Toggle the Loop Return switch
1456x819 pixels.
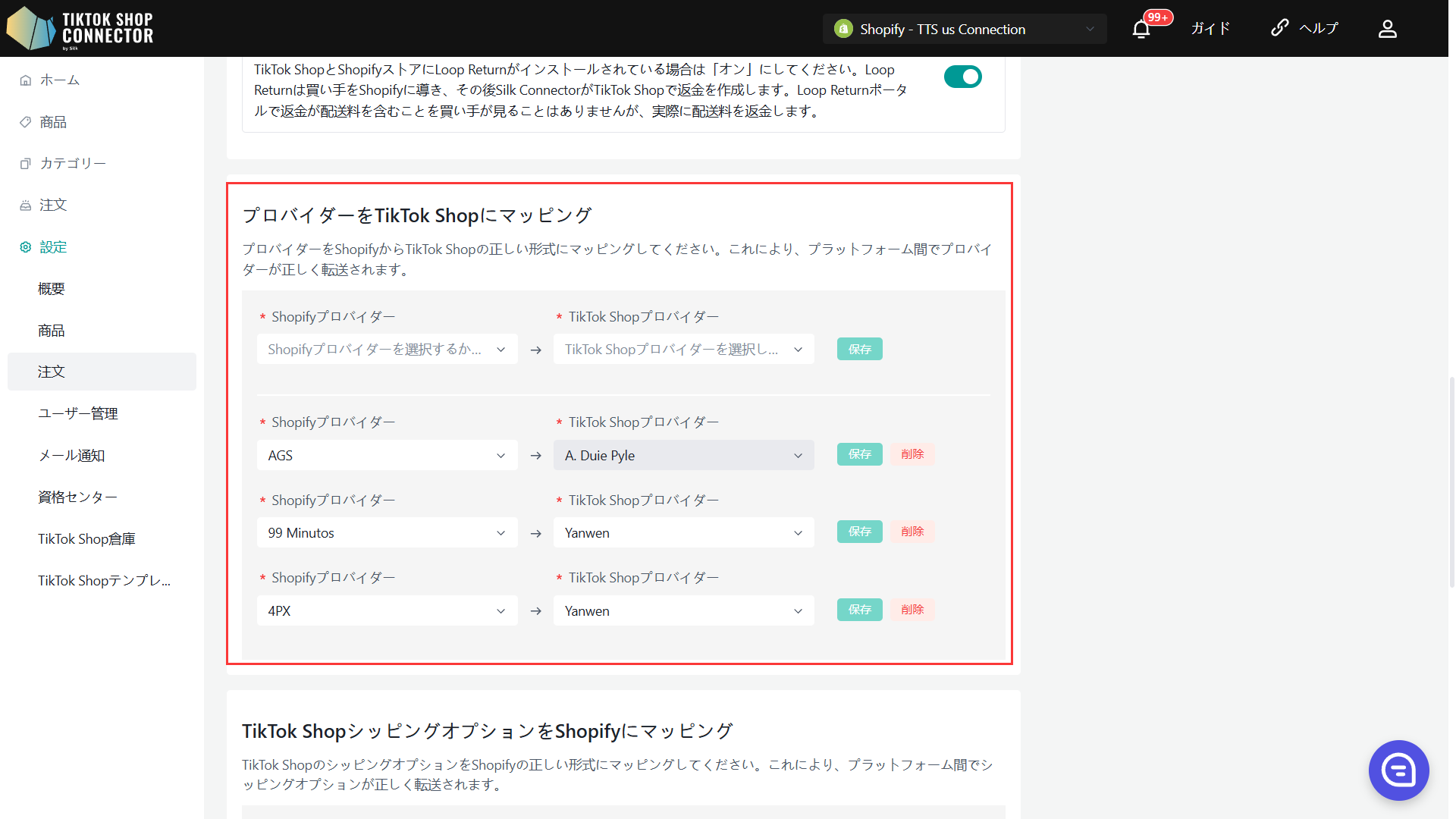point(963,77)
